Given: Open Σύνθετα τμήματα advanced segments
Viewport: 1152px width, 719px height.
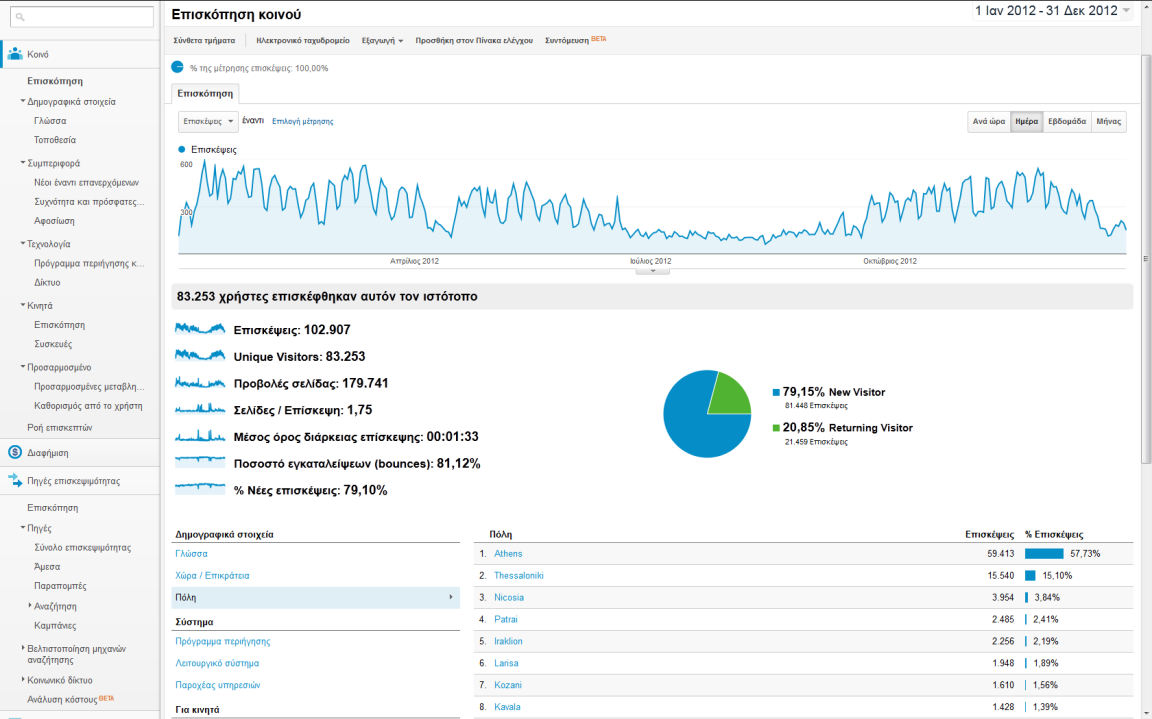Looking at the screenshot, I should coord(204,40).
